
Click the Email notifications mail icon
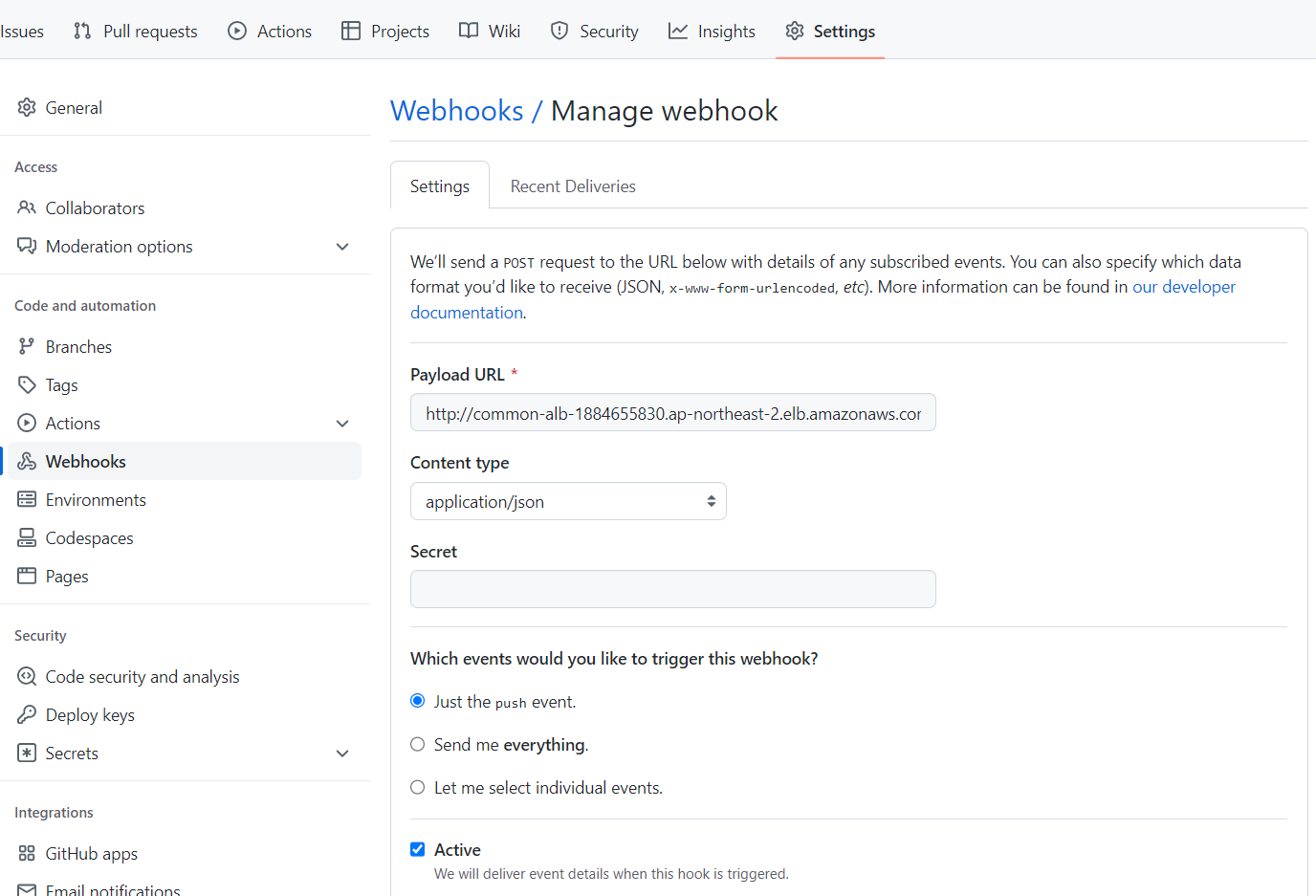(x=27, y=890)
